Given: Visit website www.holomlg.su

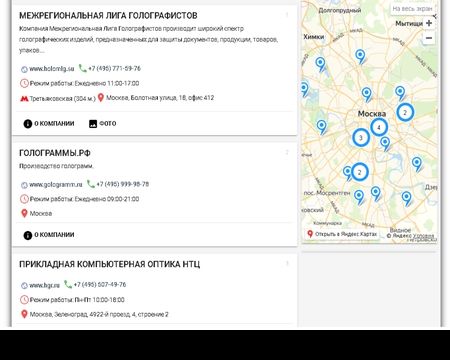Looking at the screenshot, I should click(x=52, y=69).
